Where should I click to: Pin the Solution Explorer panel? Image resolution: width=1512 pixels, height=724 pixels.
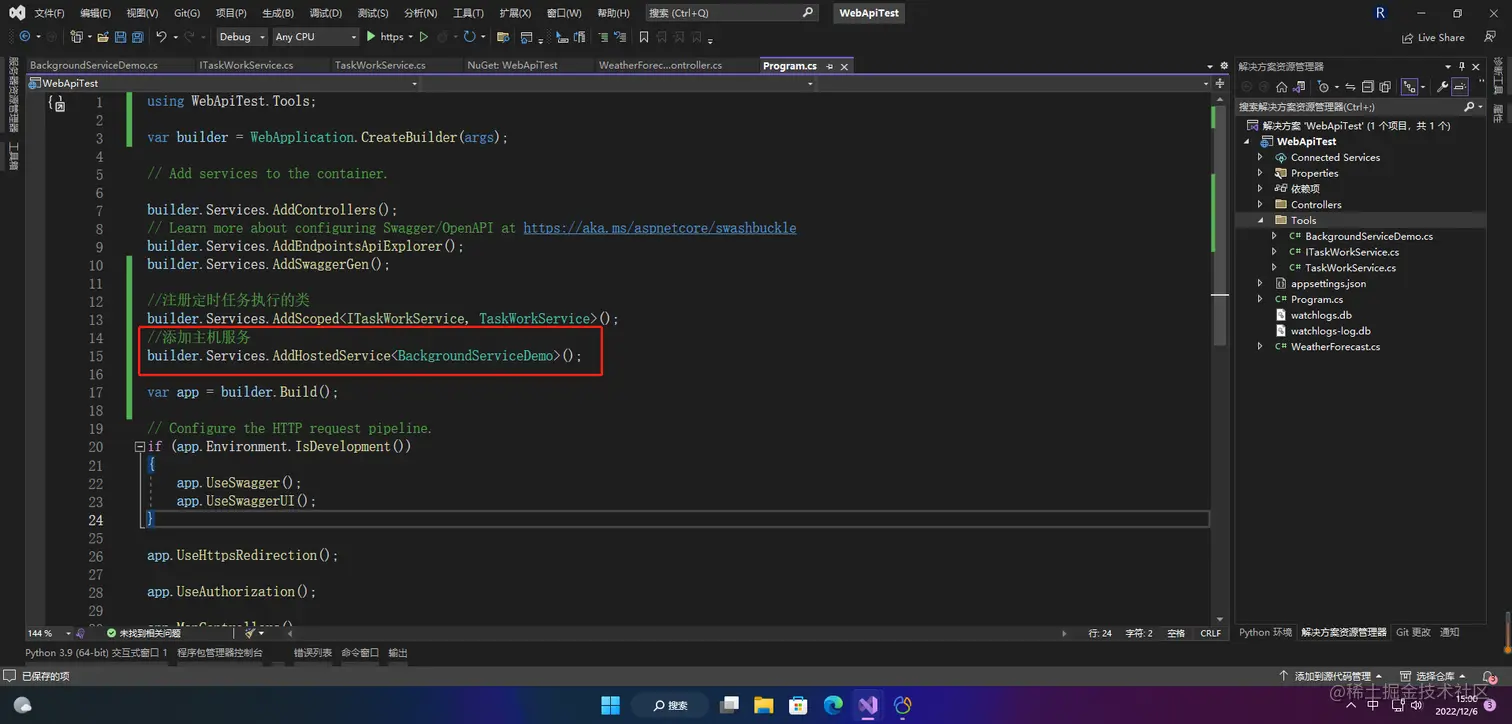1461,66
